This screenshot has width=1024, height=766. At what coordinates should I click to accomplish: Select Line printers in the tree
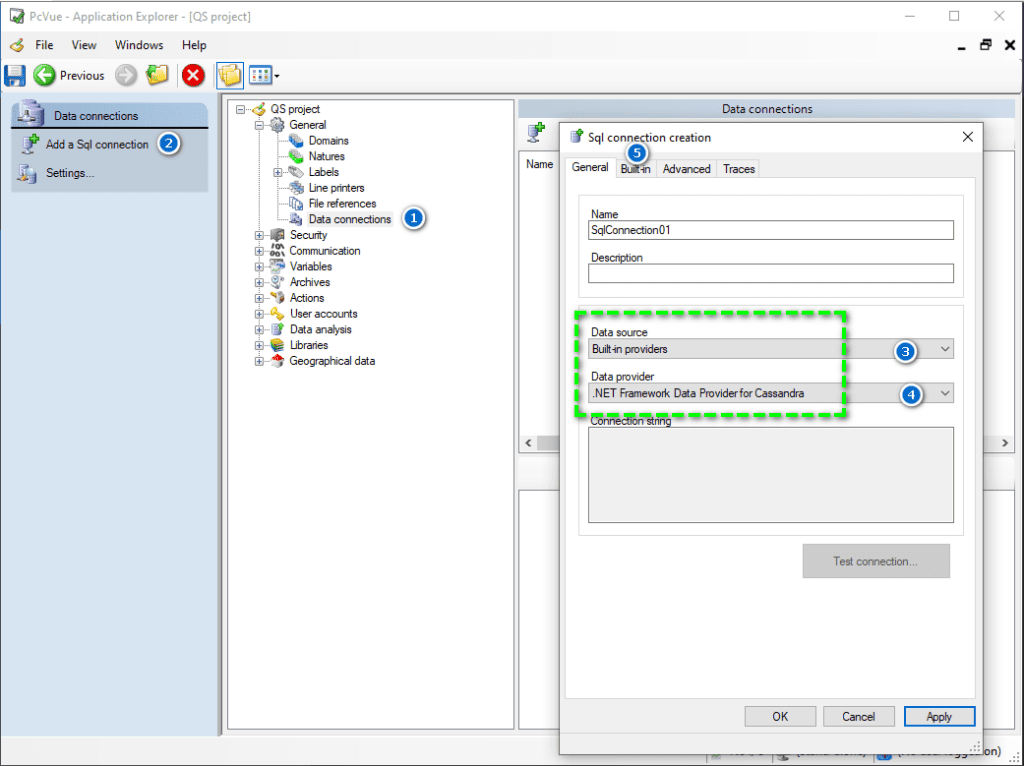[336, 187]
